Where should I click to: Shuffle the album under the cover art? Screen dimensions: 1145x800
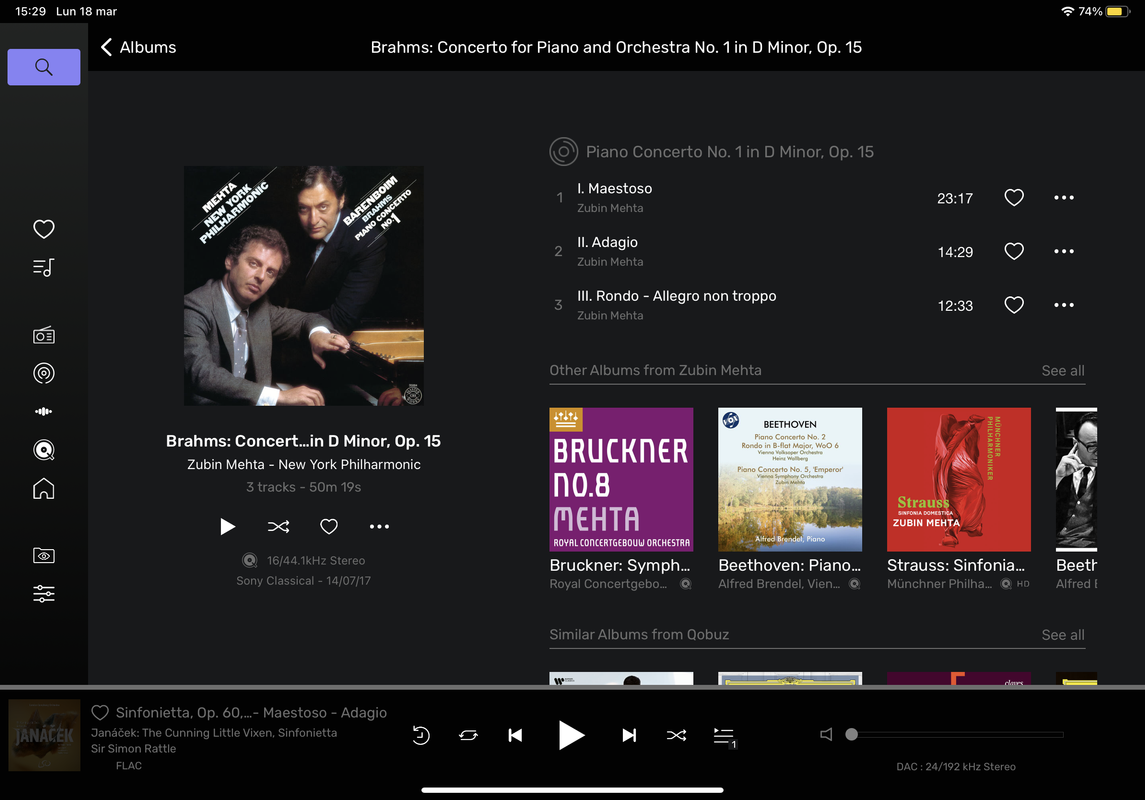[278, 526]
